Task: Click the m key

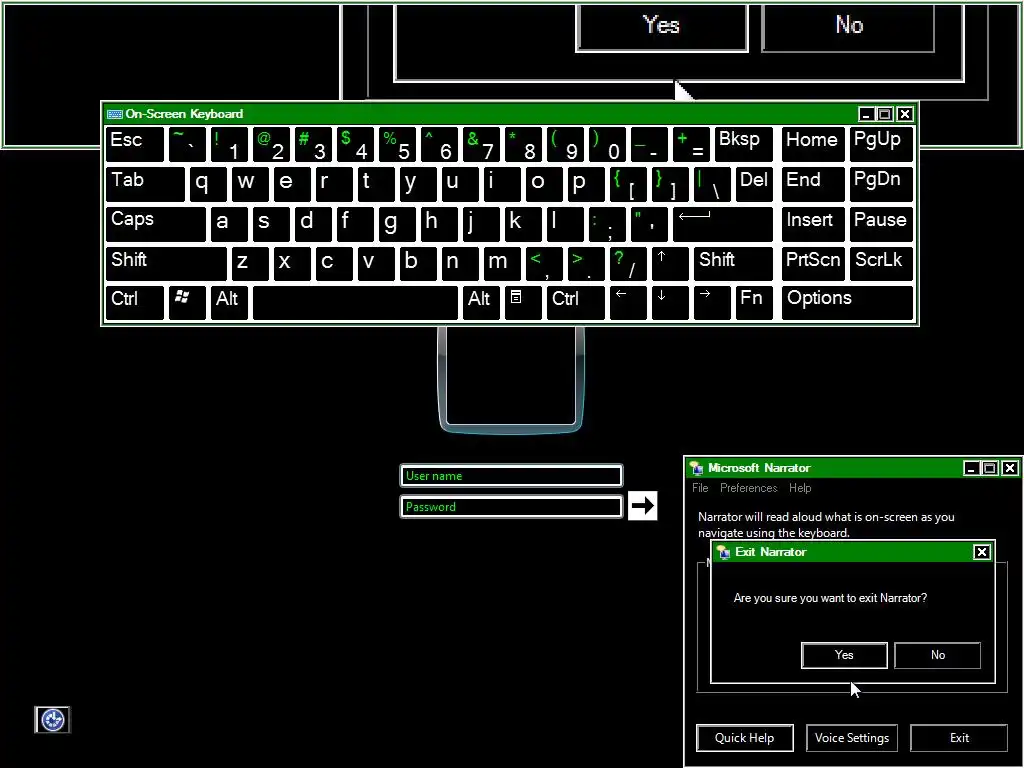Action: (x=502, y=263)
